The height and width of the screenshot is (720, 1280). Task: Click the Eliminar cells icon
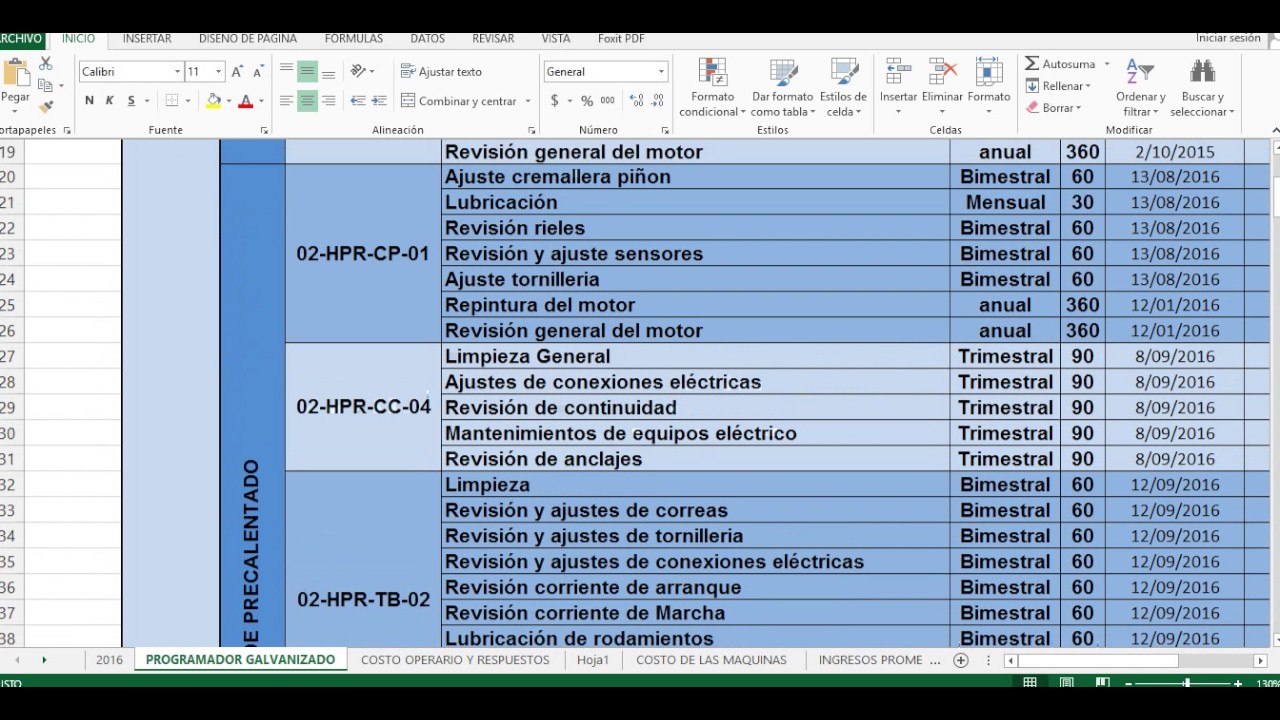pos(942,73)
